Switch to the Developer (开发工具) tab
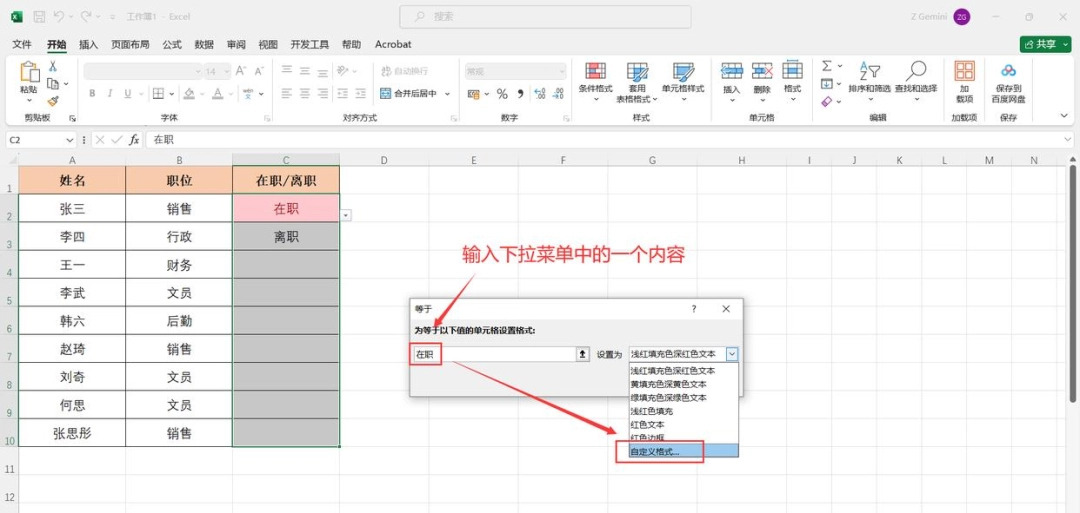 (309, 44)
